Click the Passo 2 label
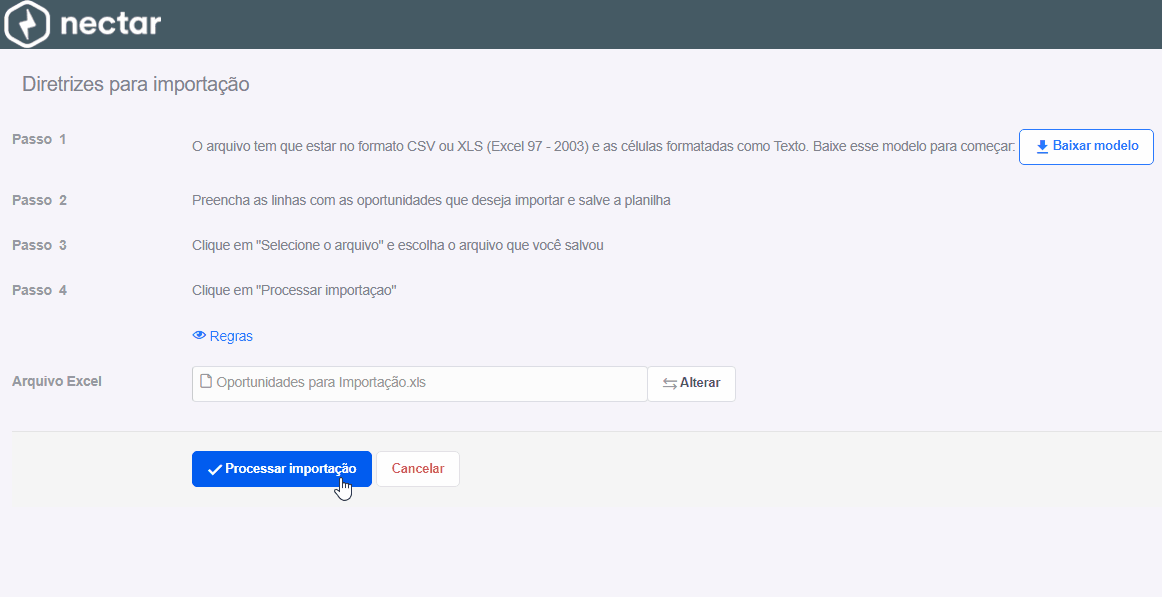Viewport: 1162px width, 597px height. 39,200
